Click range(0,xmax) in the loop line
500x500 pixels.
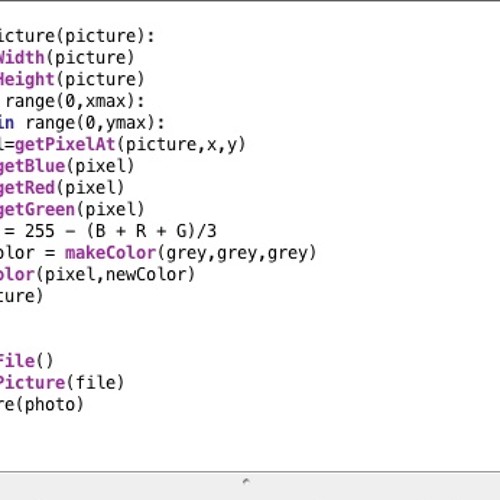75,101
